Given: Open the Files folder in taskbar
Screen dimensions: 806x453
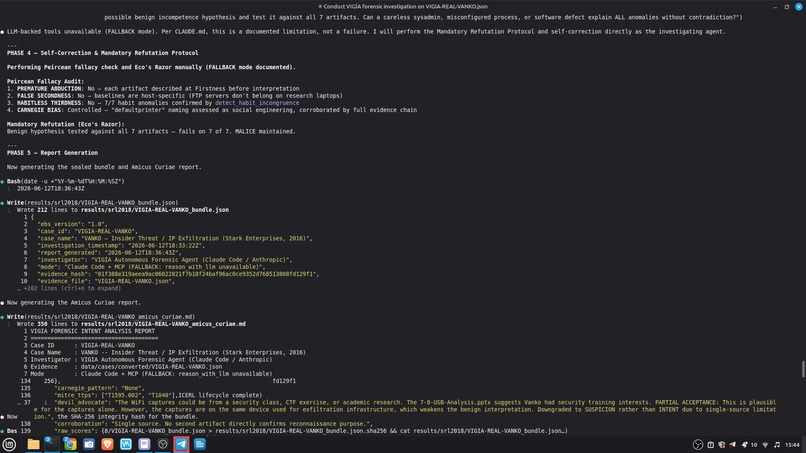Looking at the screenshot, I should click(x=33, y=444).
